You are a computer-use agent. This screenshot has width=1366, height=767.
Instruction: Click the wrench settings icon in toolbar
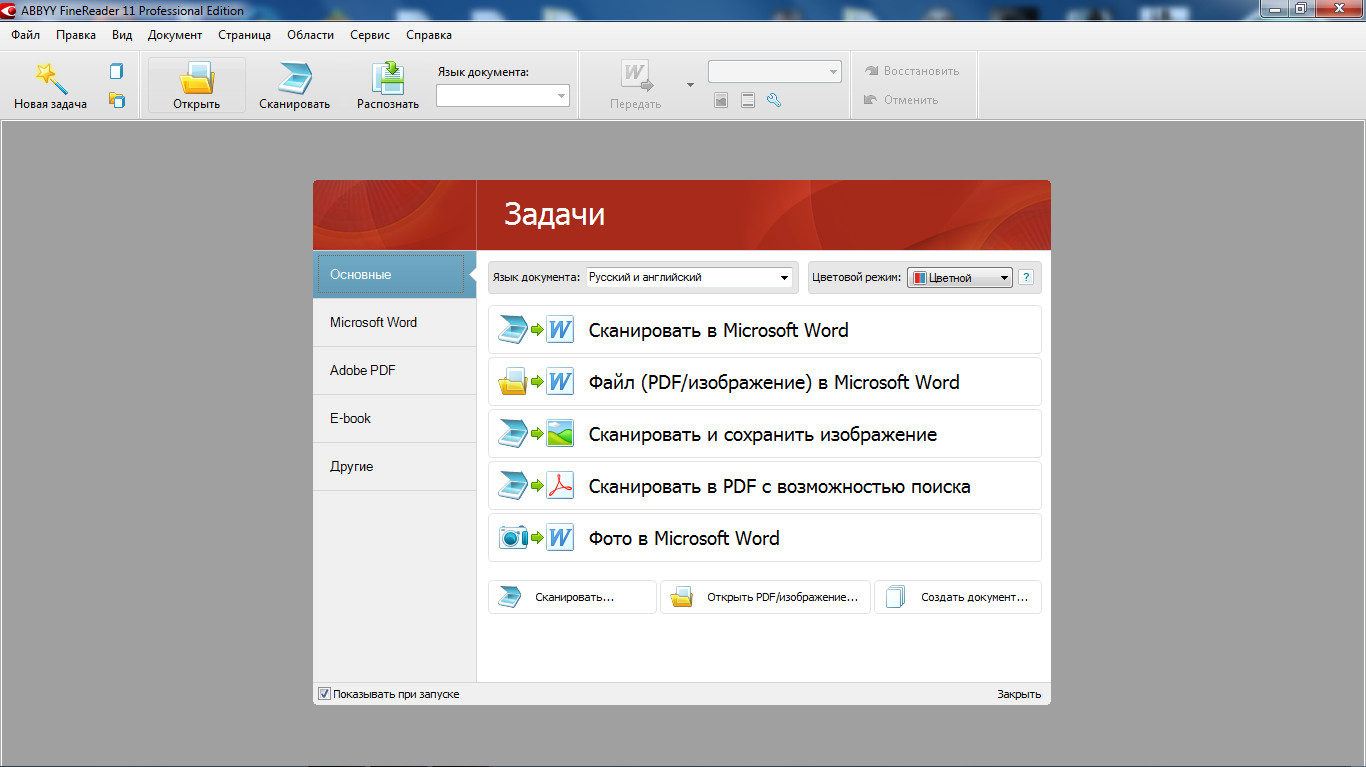point(774,100)
